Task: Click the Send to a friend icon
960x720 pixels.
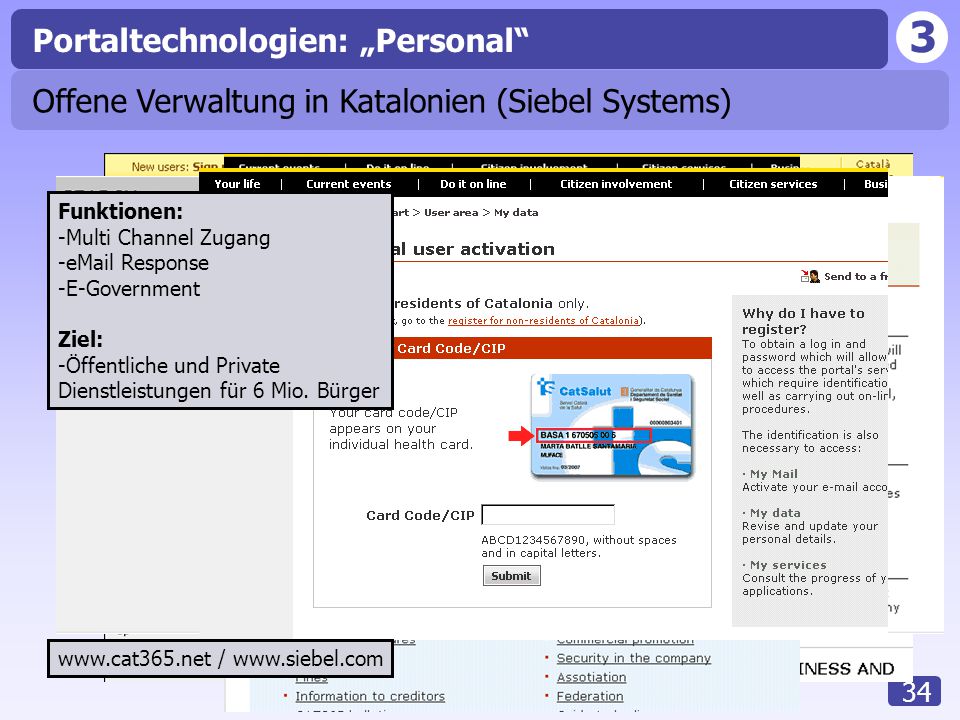Action: (x=810, y=276)
